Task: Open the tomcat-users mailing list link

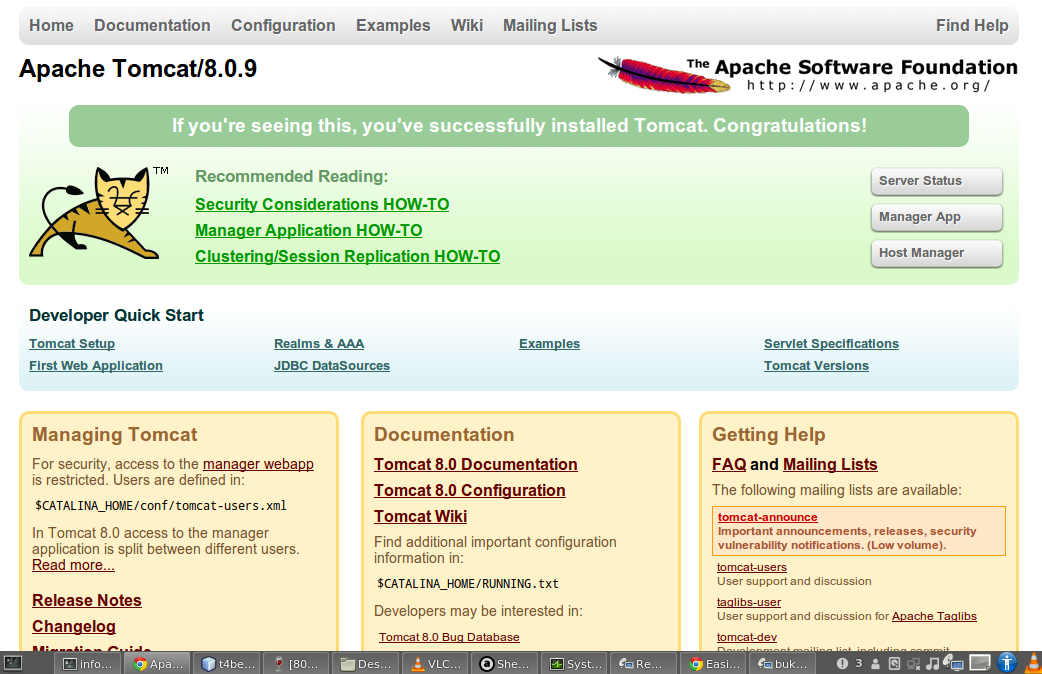Action: (x=752, y=567)
